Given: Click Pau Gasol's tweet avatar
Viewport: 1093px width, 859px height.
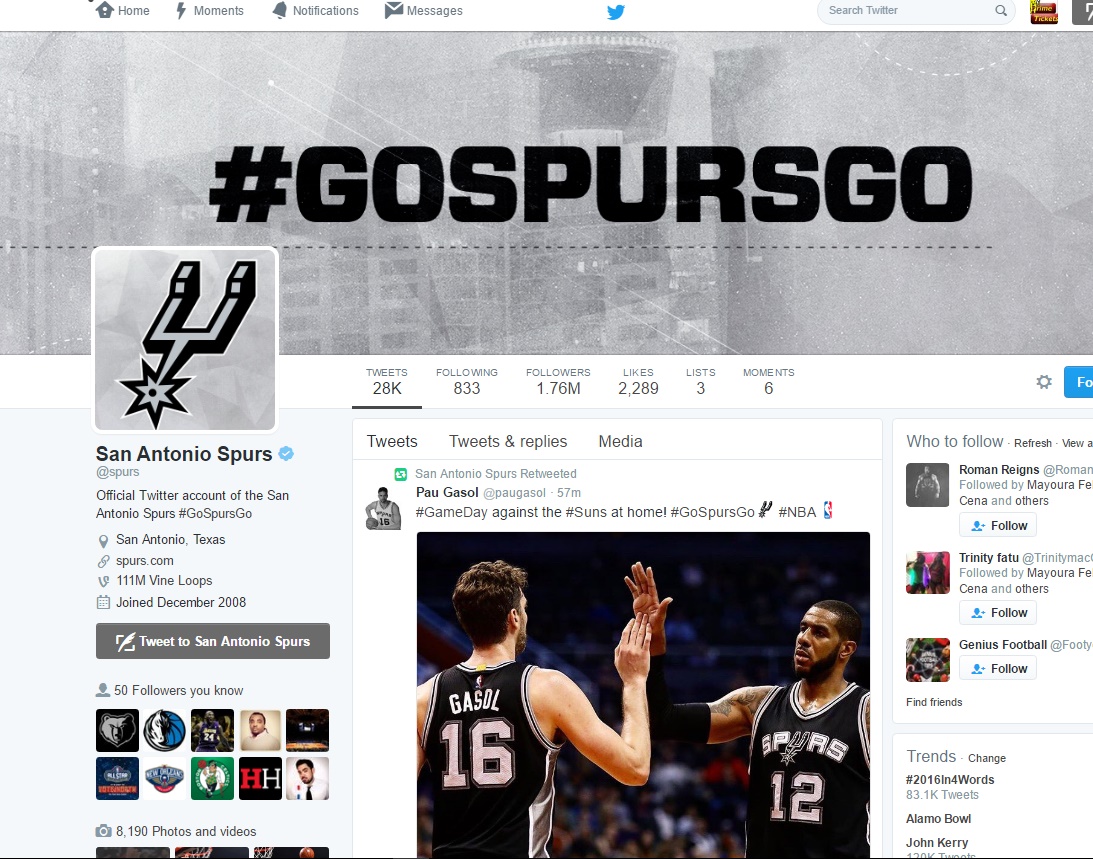Looking at the screenshot, I should pos(383,508).
